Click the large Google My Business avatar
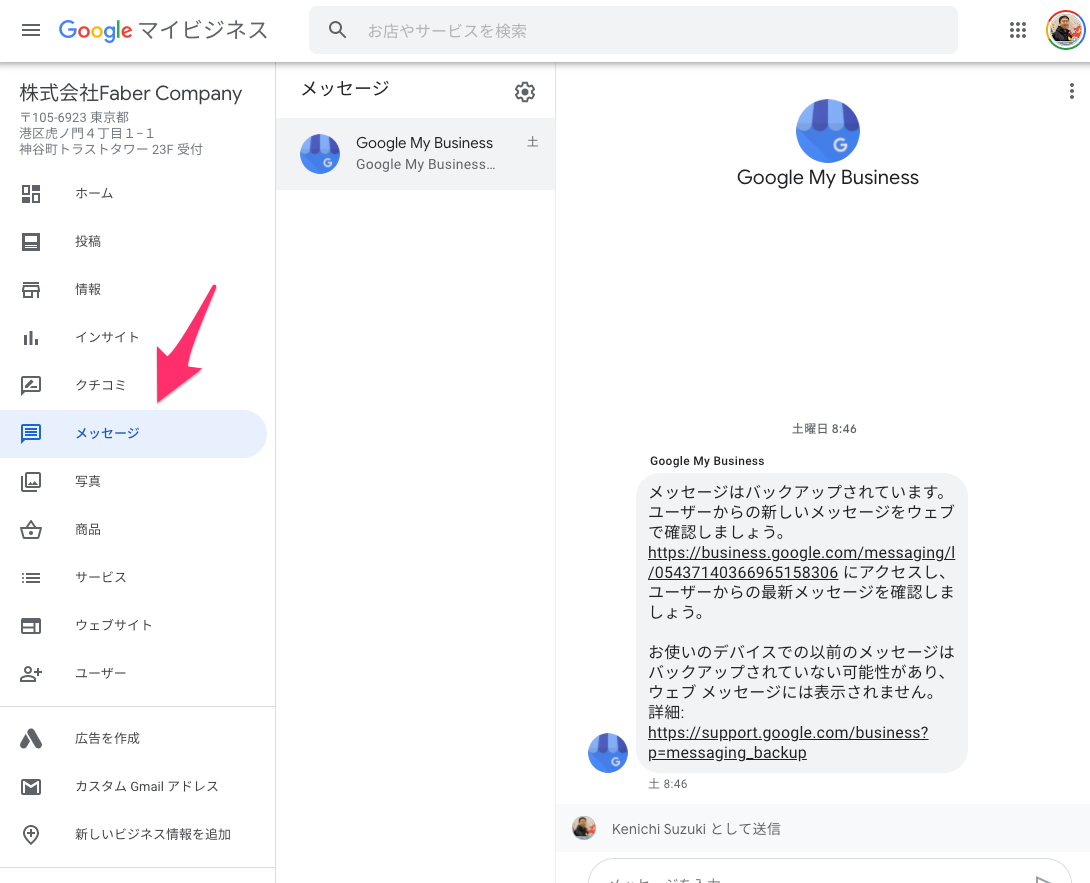Viewport: 1090px width, 883px height. [x=827, y=131]
